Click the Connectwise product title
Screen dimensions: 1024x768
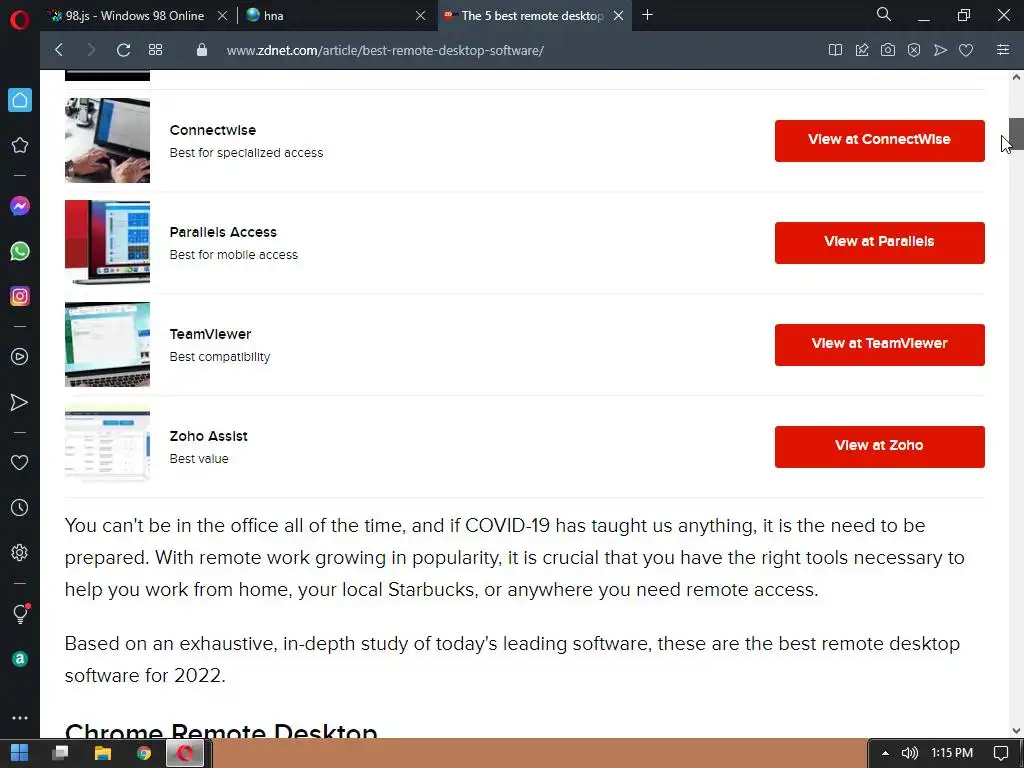pos(212,130)
